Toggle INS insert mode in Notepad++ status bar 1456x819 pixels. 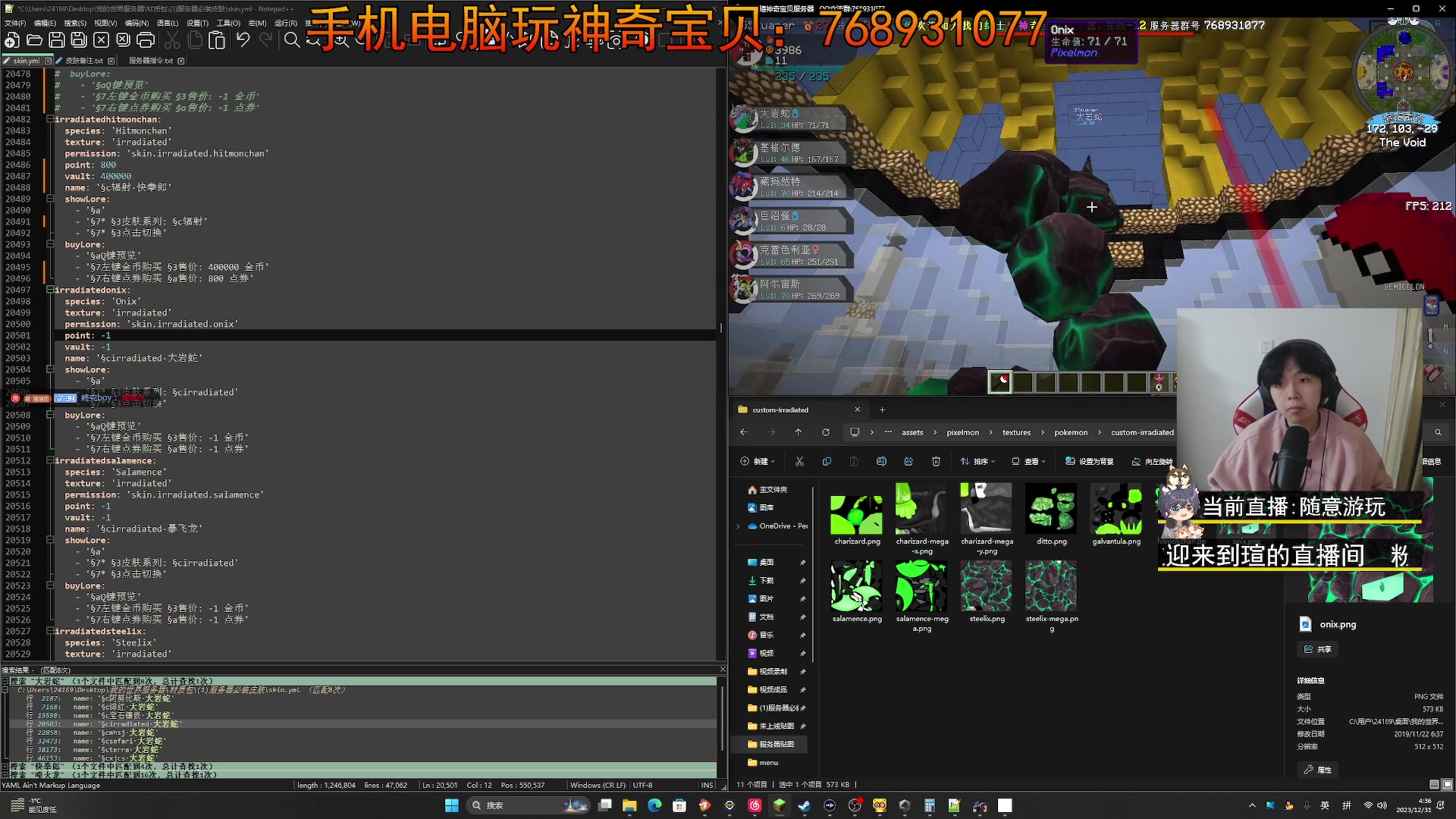(x=707, y=785)
